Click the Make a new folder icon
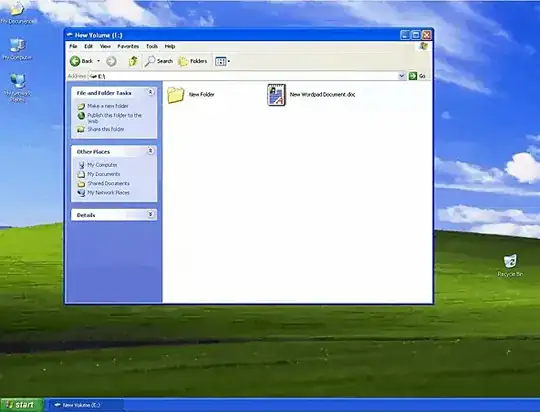Screen dimensions: 540x412 pos(81,106)
